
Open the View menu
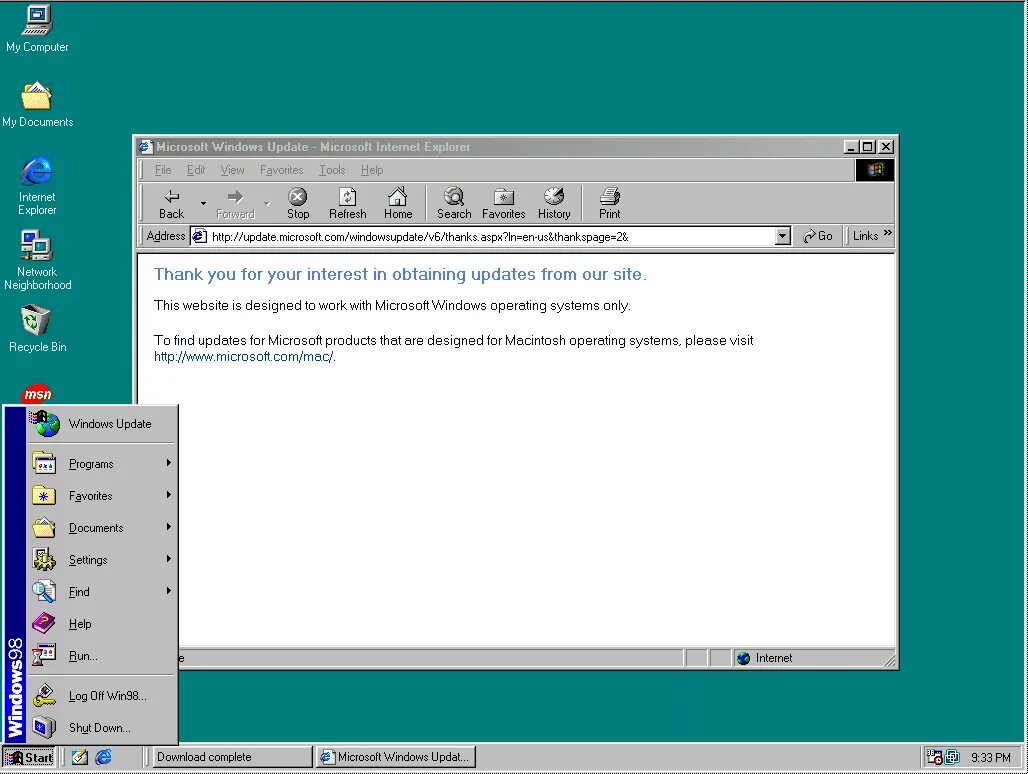pos(232,170)
